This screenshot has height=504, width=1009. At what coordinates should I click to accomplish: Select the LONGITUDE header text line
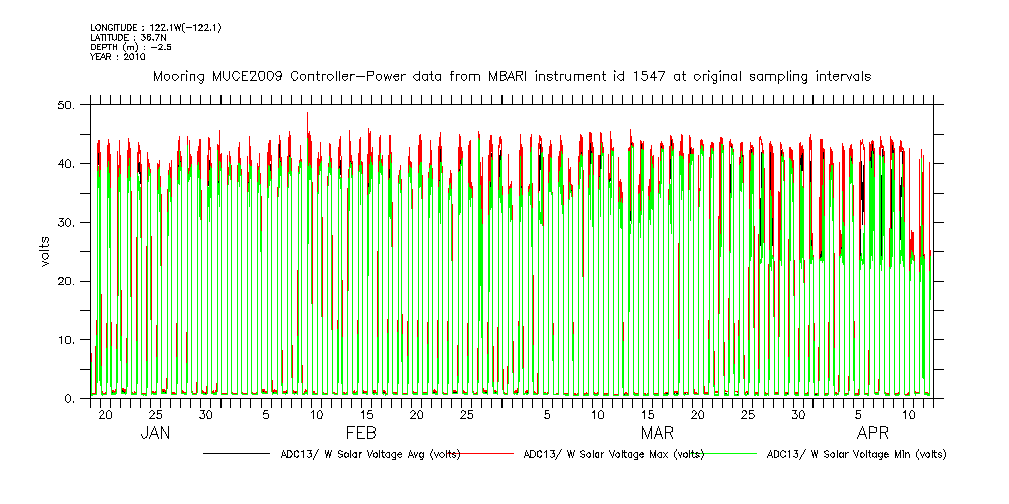coord(154,27)
